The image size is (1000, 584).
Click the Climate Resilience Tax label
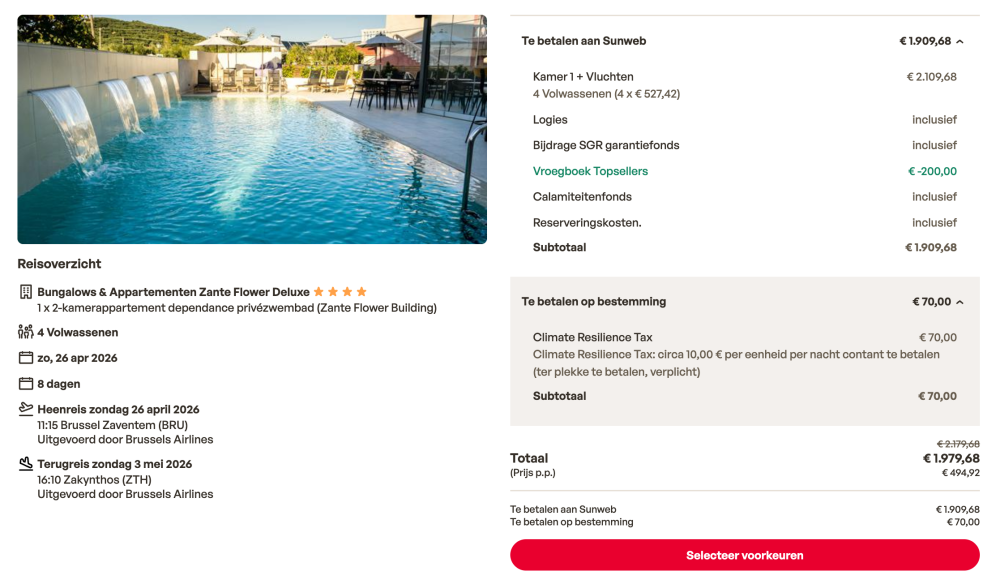tap(592, 337)
